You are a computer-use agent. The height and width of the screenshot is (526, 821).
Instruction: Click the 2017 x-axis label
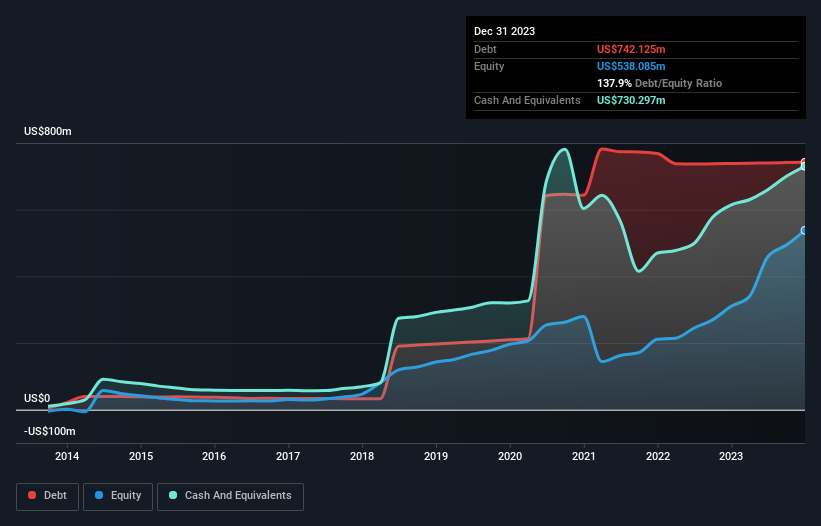[x=288, y=456]
